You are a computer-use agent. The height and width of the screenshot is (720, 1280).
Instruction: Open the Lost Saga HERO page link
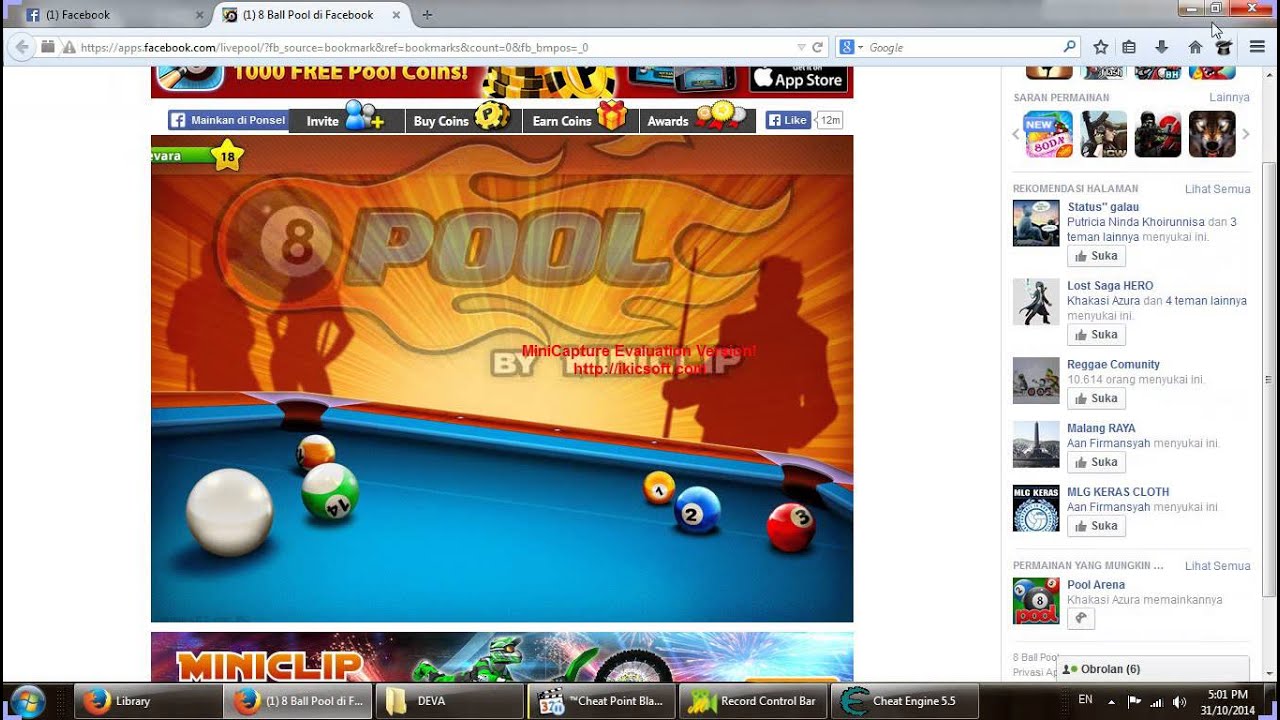(x=1110, y=286)
